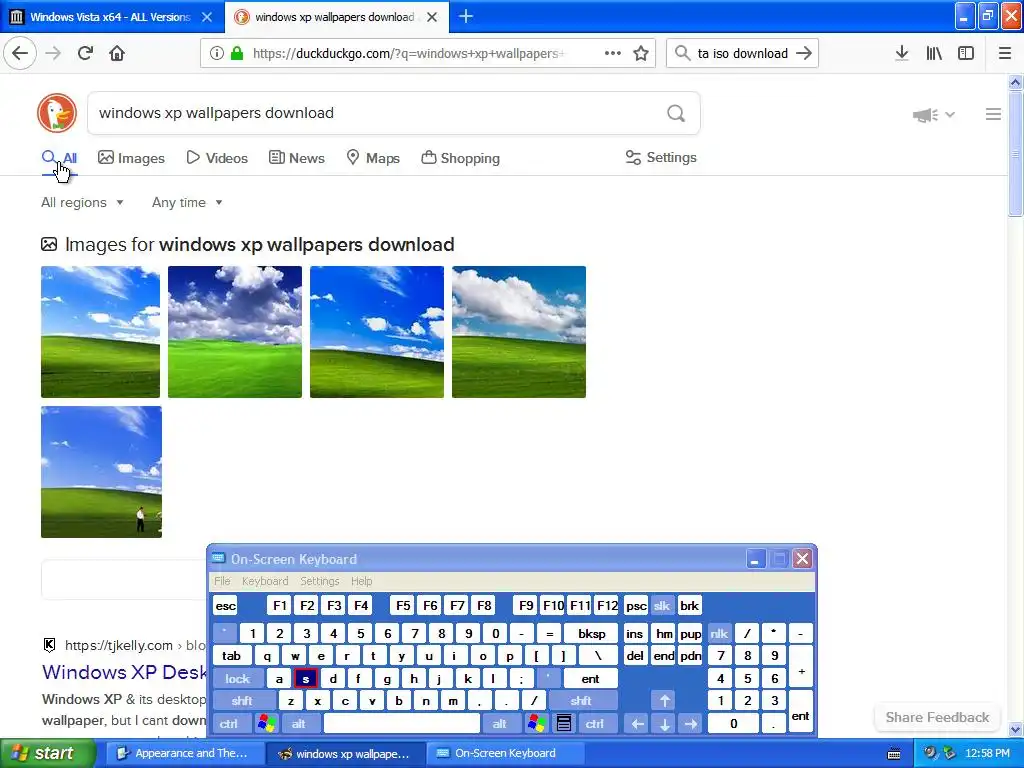Open Settings menu in On-Screen Keyboard

pyautogui.click(x=319, y=581)
